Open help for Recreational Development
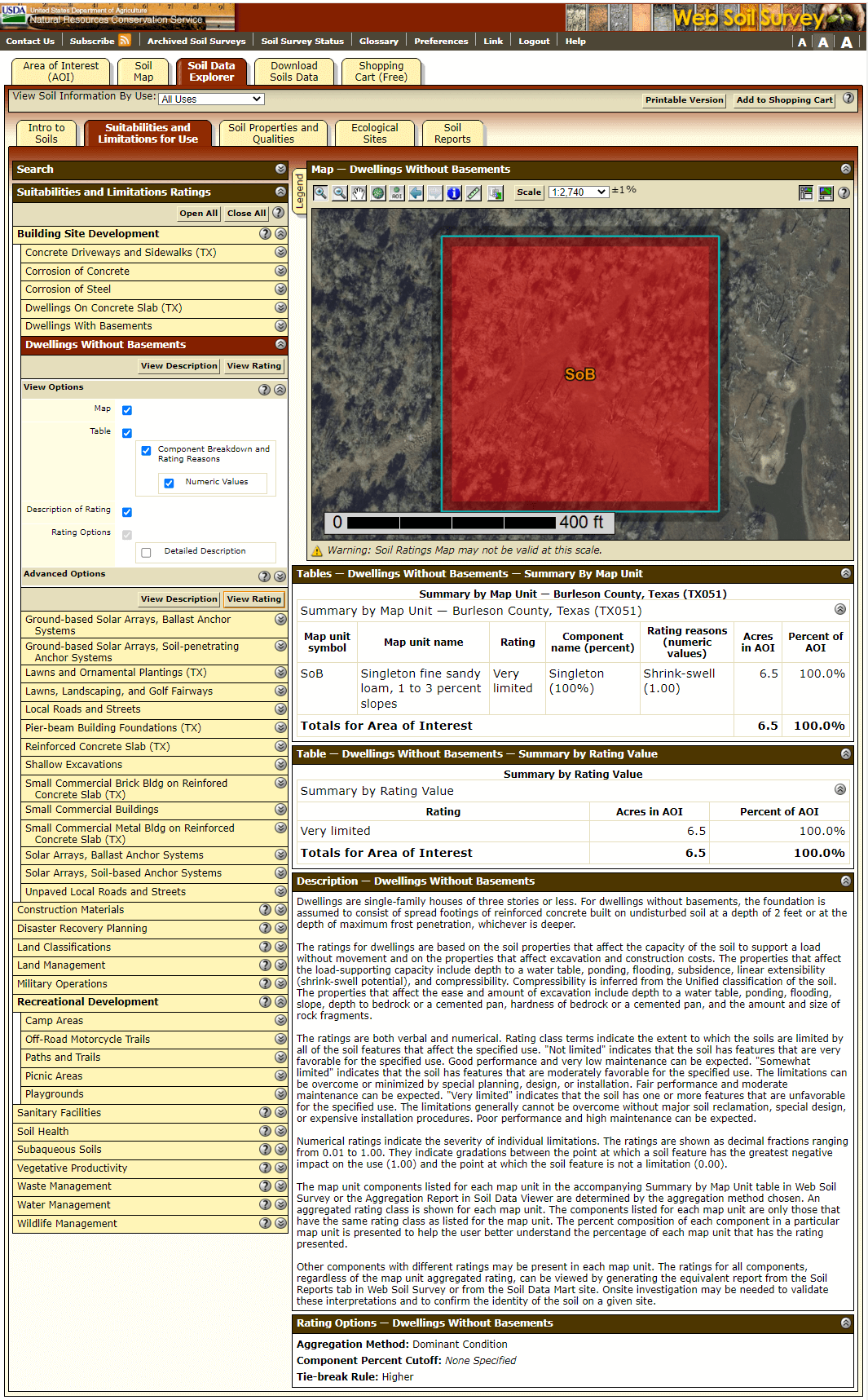Image resolution: width=868 pixels, height=1400 pixels. pos(265,1002)
